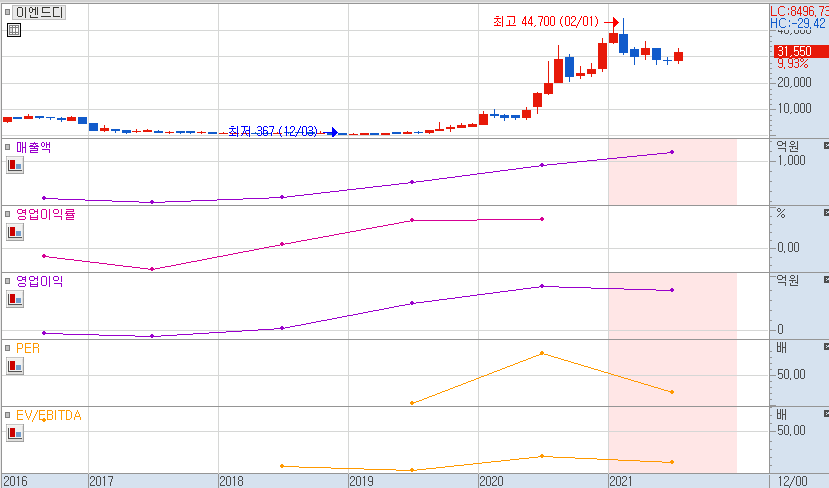Click the 2019 label on time axis
The image size is (829, 488).
tap(361, 481)
